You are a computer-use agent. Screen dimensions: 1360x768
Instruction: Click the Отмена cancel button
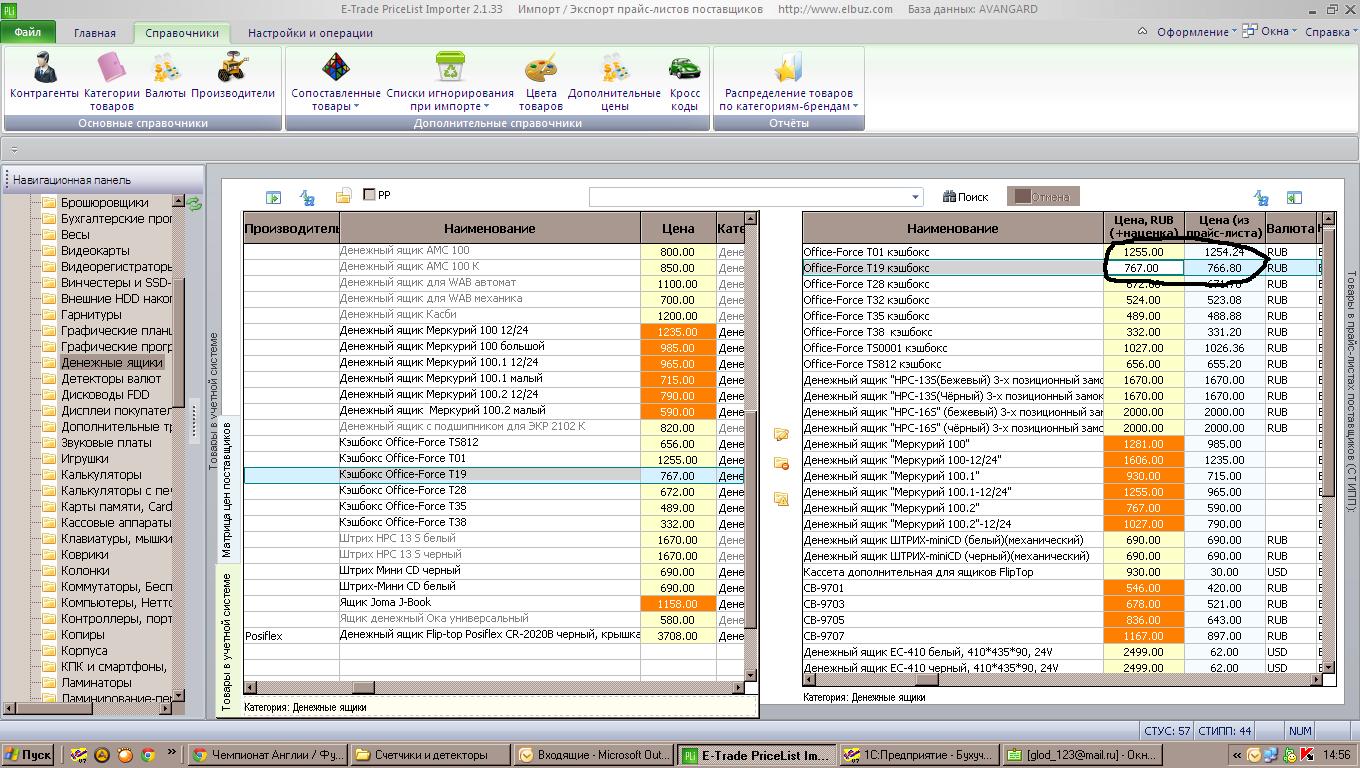[1043, 197]
